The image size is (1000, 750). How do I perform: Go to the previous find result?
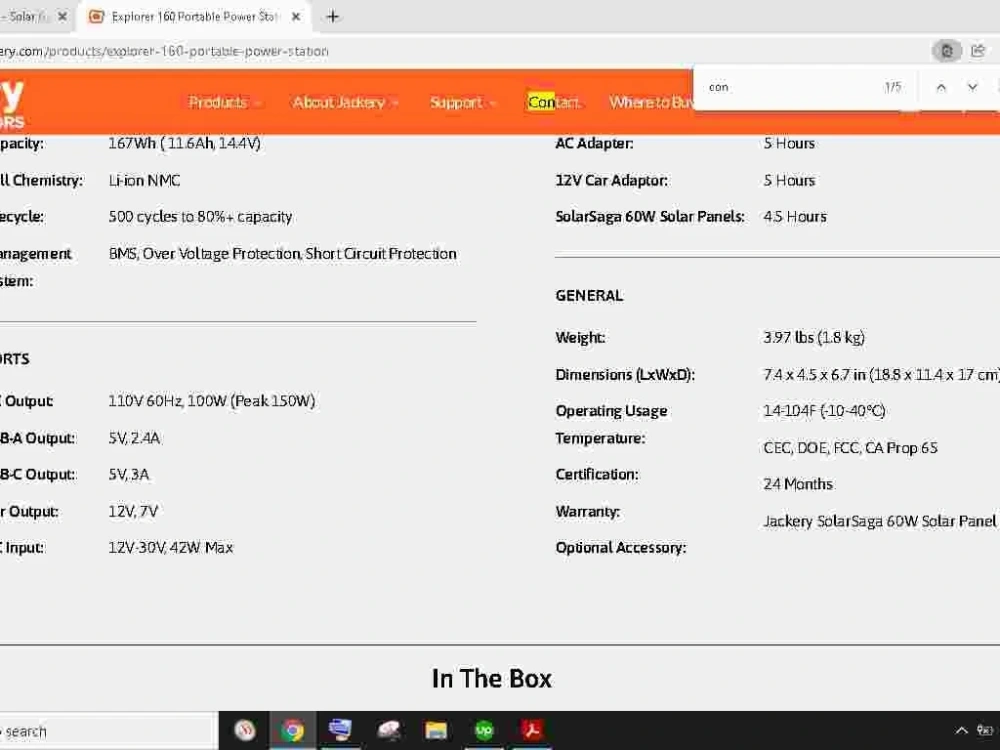pyautogui.click(x=941, y=87)
